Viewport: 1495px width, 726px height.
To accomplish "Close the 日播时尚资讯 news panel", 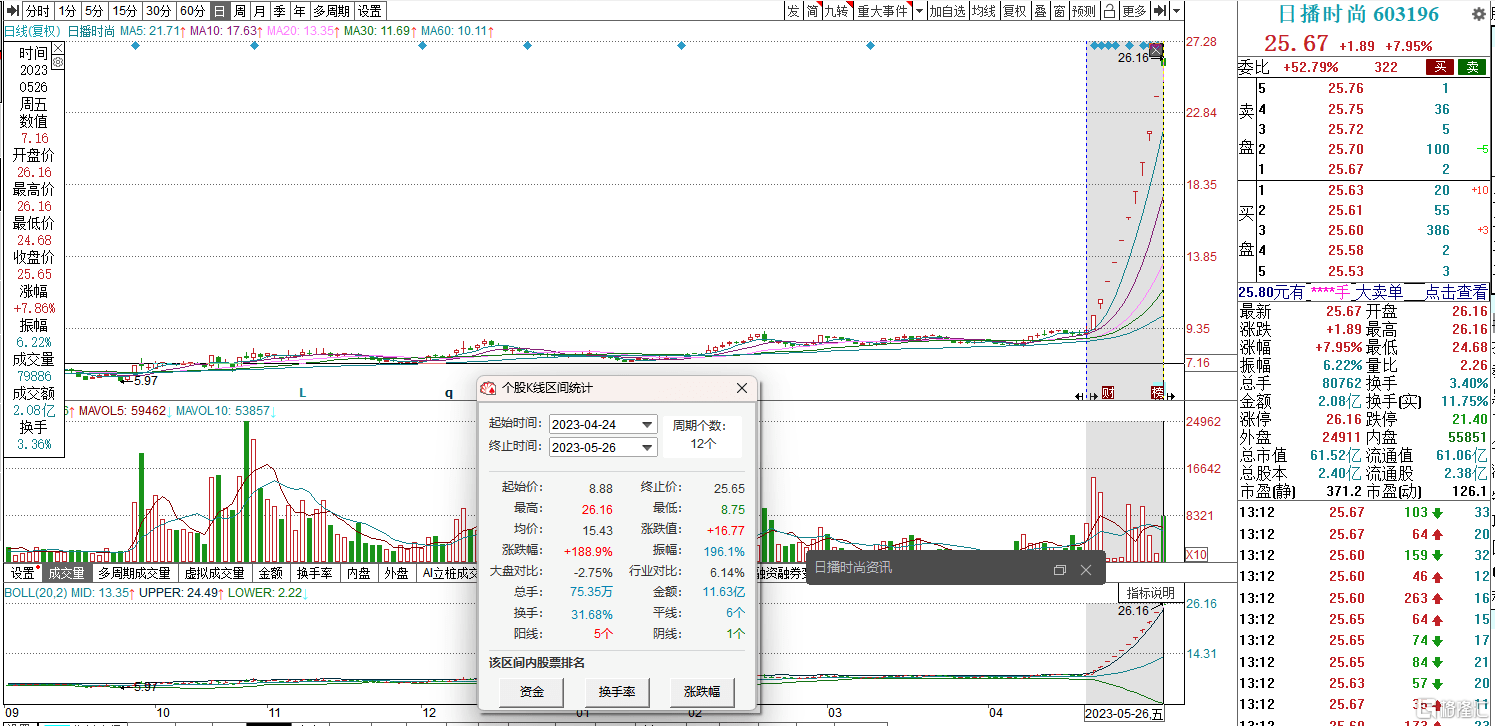I will click(1087, 570).
